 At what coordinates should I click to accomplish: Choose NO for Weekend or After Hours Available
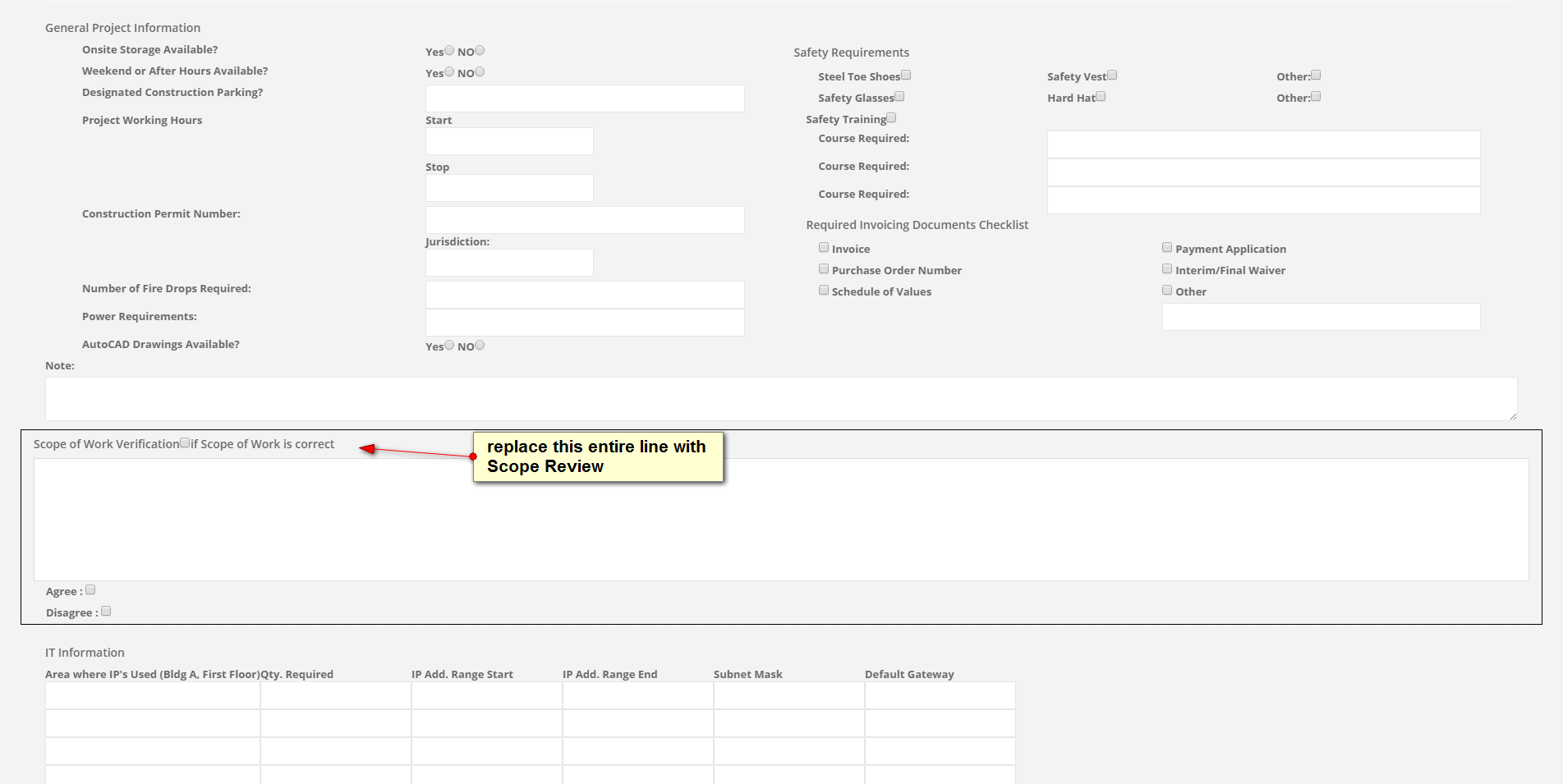coord(480,71)
